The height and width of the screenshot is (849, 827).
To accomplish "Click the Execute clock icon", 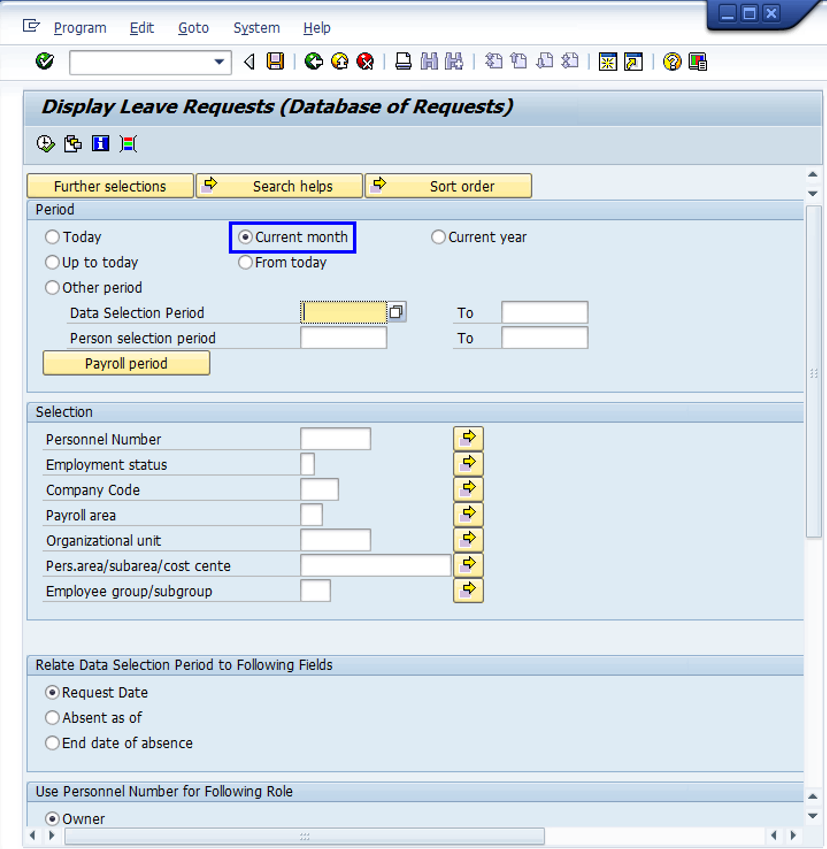I will coord(45,144).
